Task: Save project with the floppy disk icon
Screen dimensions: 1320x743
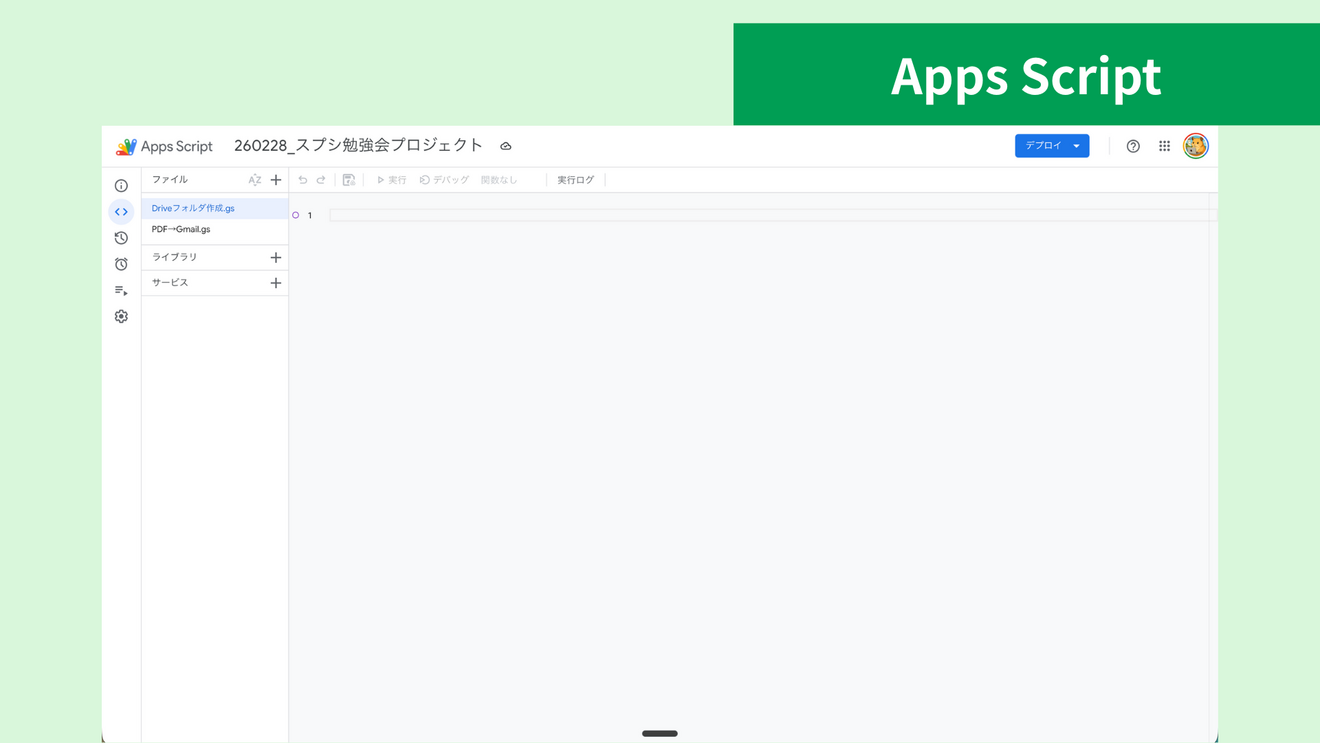Action: pos(349,180)
